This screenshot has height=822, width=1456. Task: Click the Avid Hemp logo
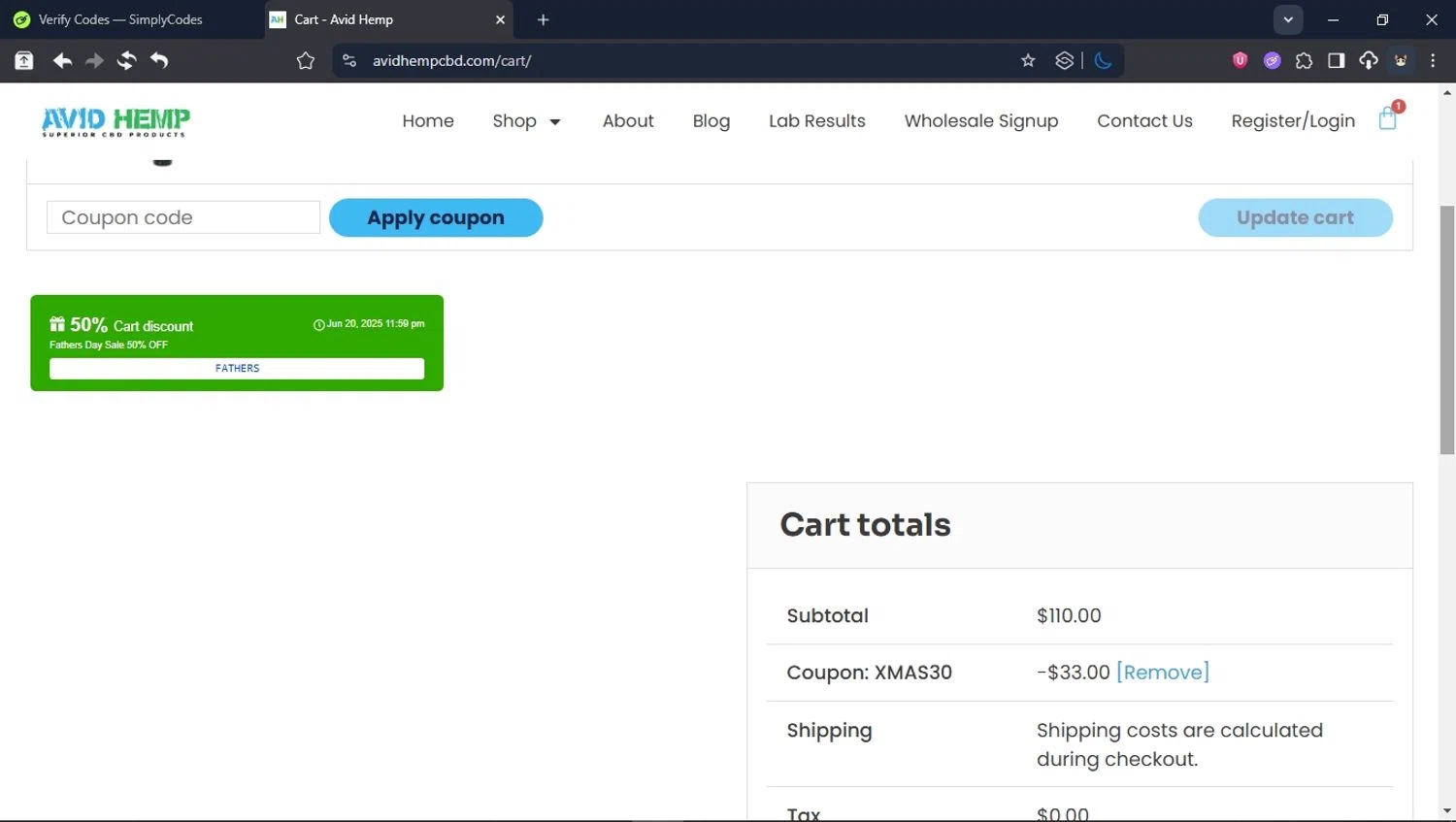click(x=116, y=121)
